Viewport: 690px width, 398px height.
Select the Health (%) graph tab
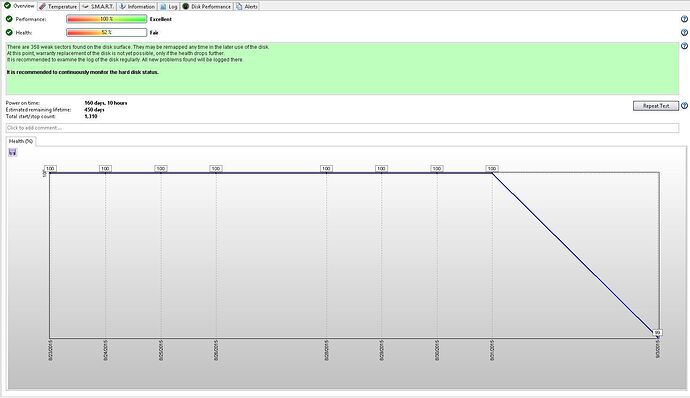click(x=21, y=141)
